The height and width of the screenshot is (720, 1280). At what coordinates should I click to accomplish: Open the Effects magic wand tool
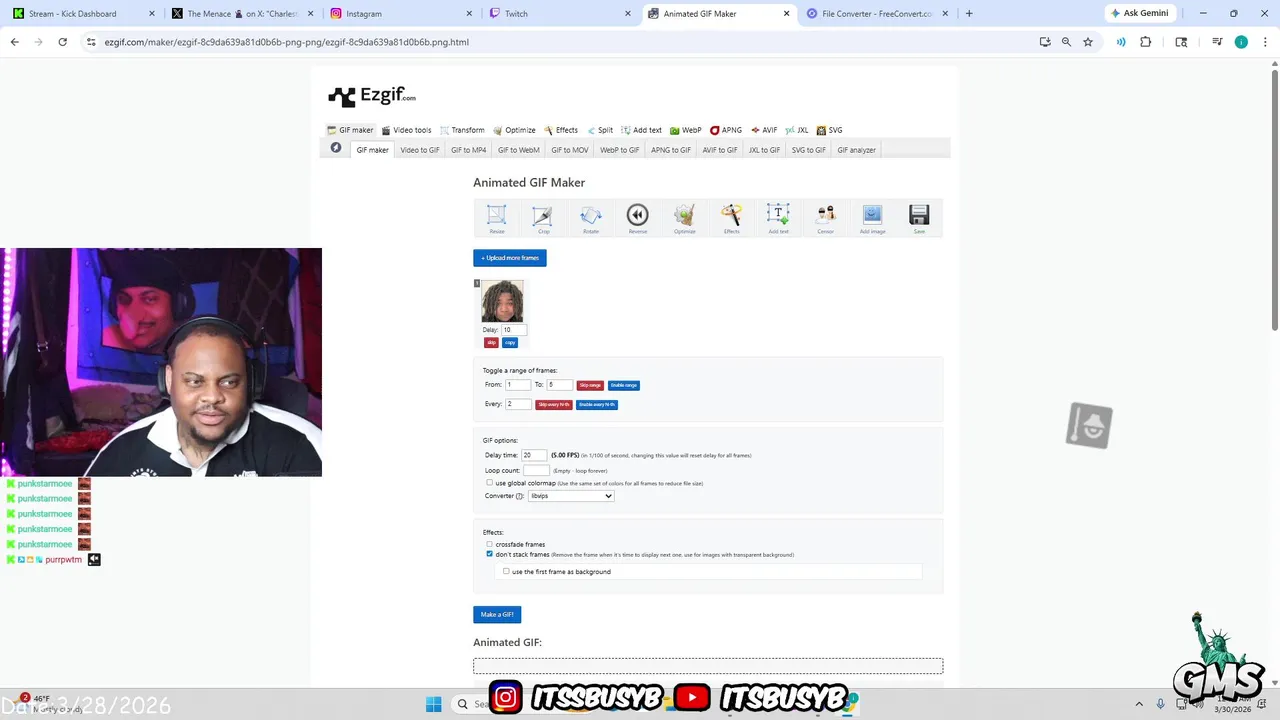click(731, 219)
